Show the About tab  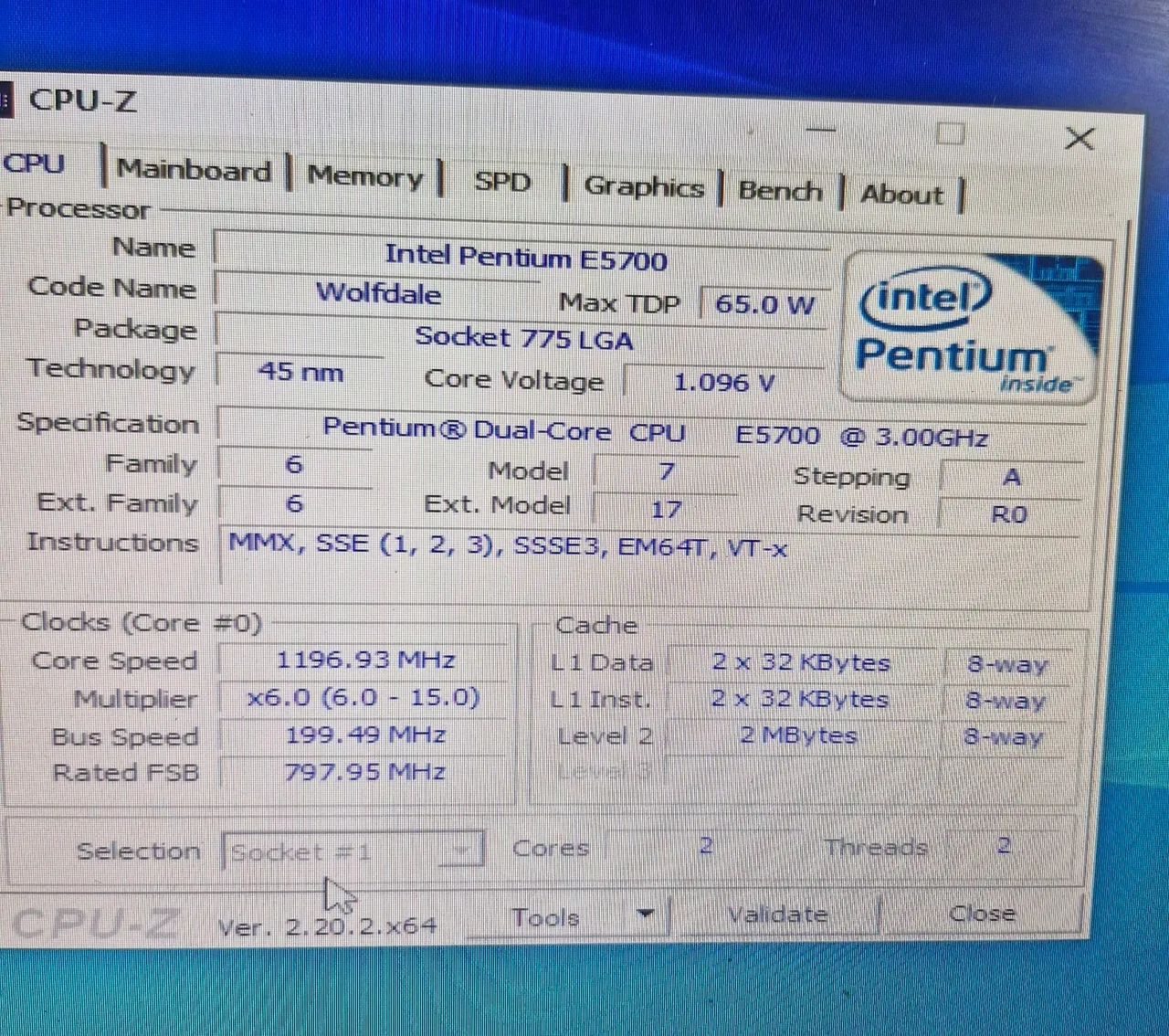(901, 195)
